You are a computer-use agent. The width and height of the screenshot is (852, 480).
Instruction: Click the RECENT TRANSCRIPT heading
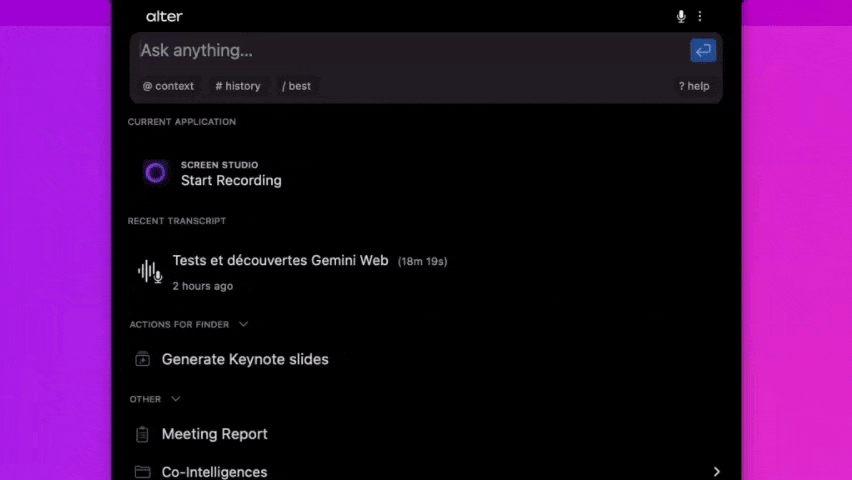pyautogui.click(x=177, y=221)
